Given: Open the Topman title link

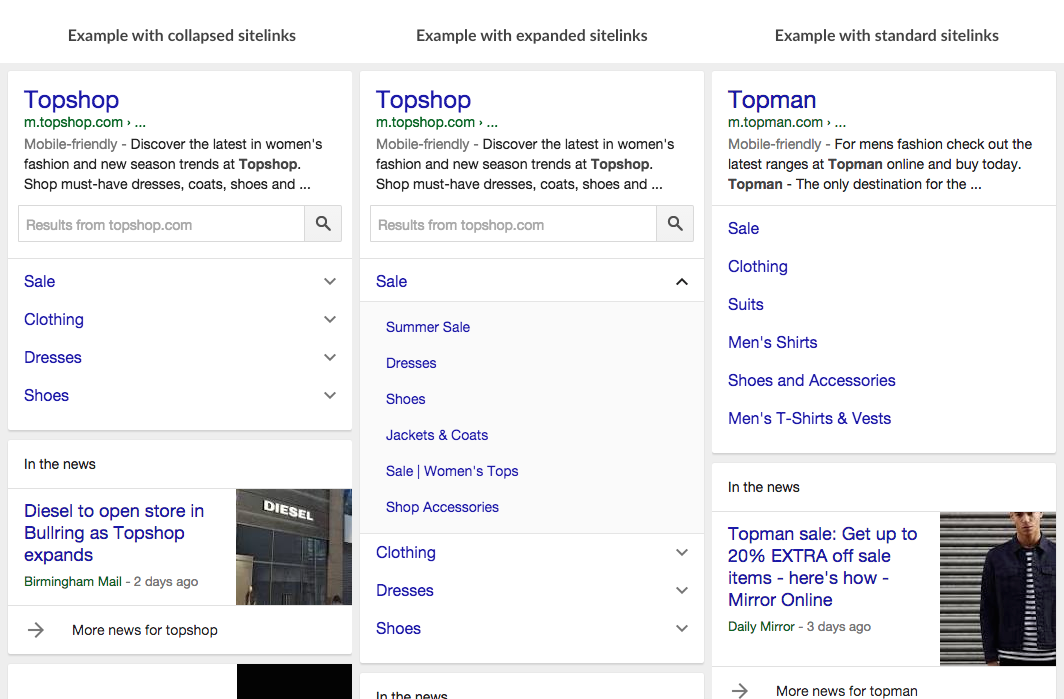Looking at the screenshot, I should point(772,100).
